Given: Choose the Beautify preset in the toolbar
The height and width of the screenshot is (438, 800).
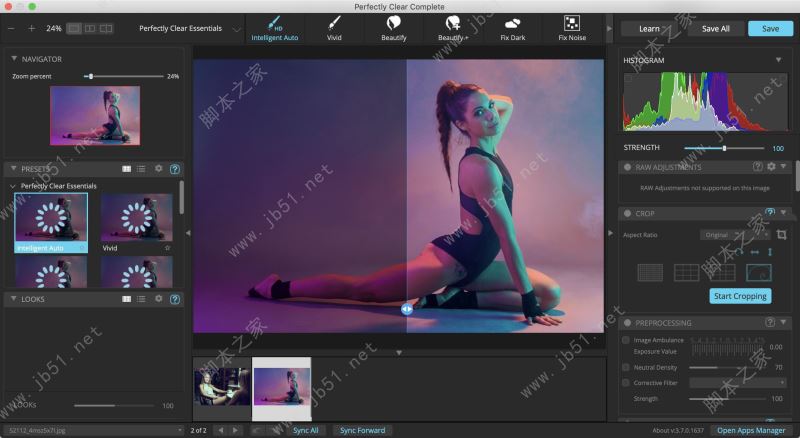Looking at the screenshot, I should [x=393, y=29].
